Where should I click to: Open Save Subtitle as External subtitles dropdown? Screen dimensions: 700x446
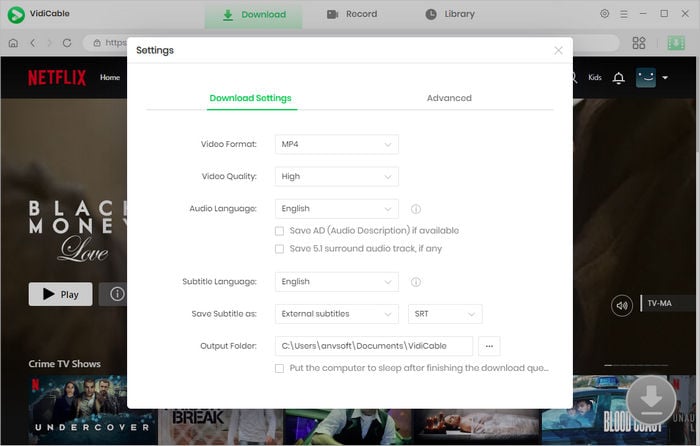tap(337, 314)
